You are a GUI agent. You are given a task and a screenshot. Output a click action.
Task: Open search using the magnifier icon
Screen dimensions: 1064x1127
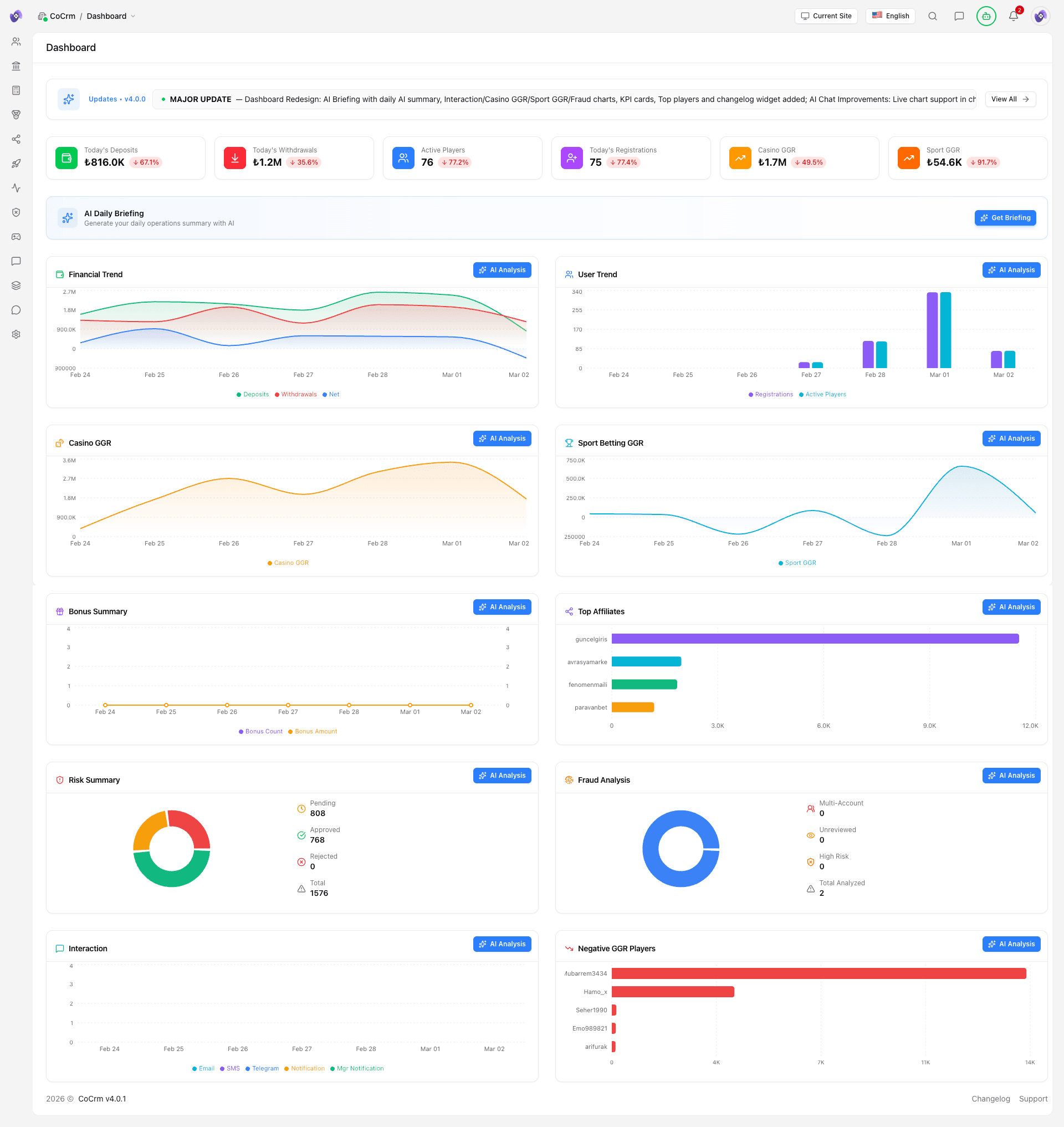(x=933, y=16)
